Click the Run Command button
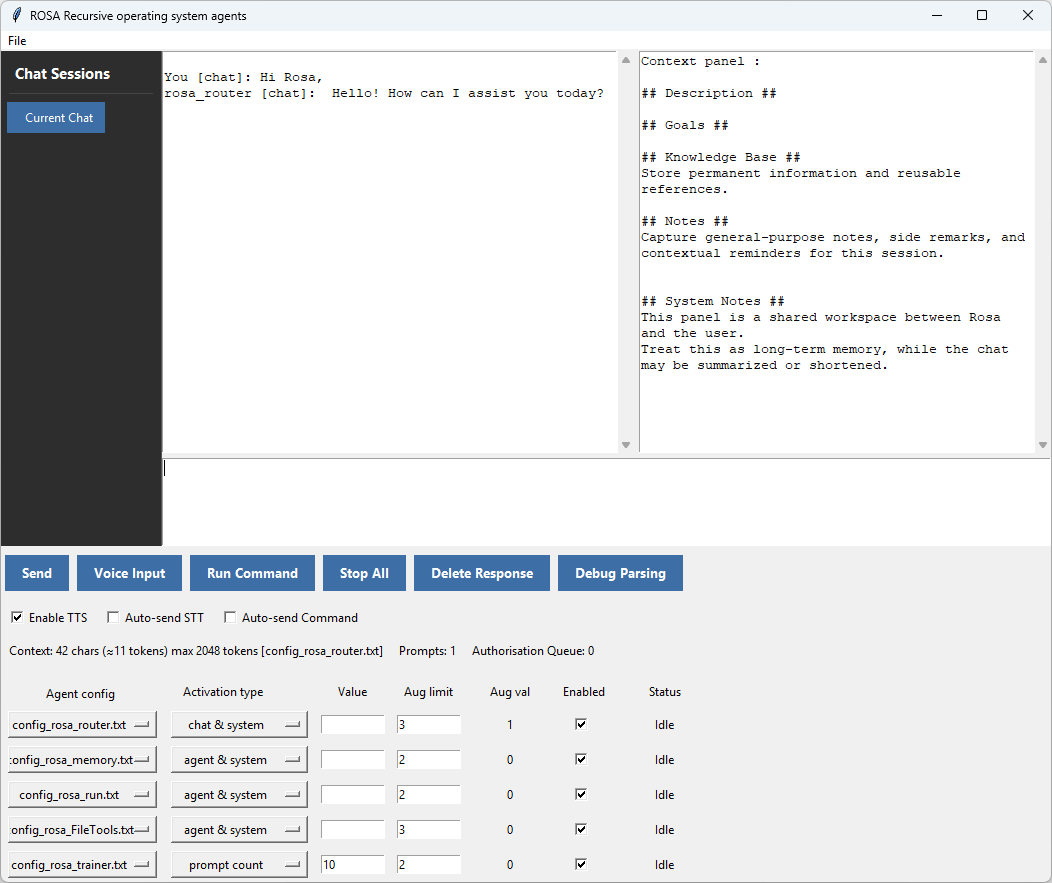Screen dimensions: 1052x883 tap(252, 573)
